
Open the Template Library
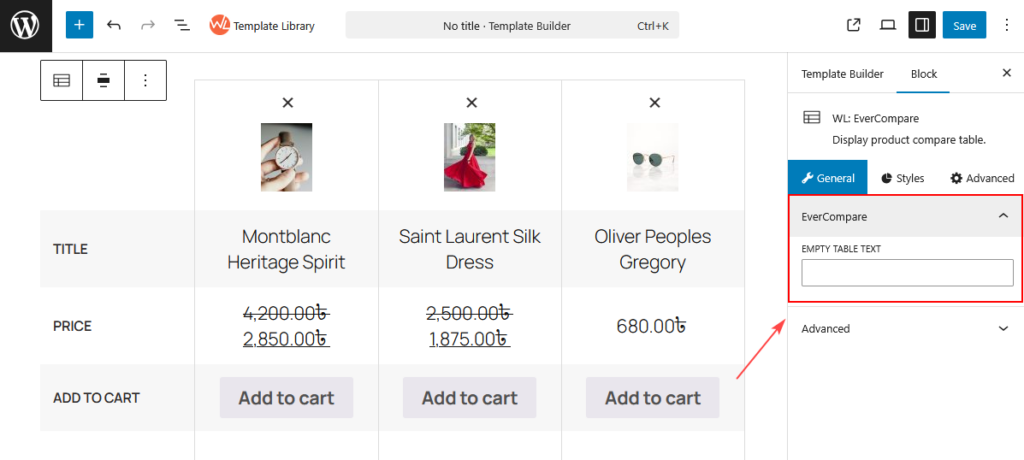pos(262,25)
